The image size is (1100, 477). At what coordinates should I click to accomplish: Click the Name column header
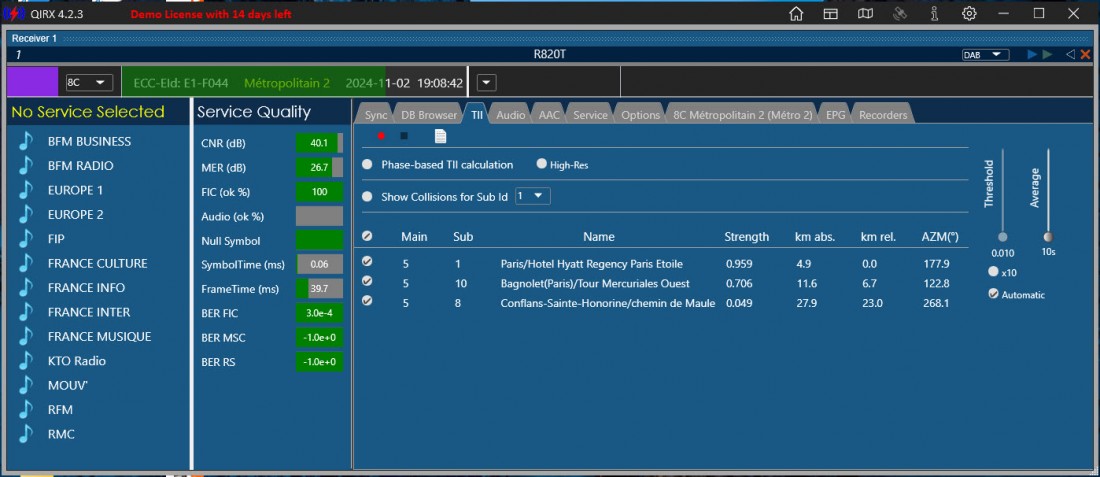599,236
